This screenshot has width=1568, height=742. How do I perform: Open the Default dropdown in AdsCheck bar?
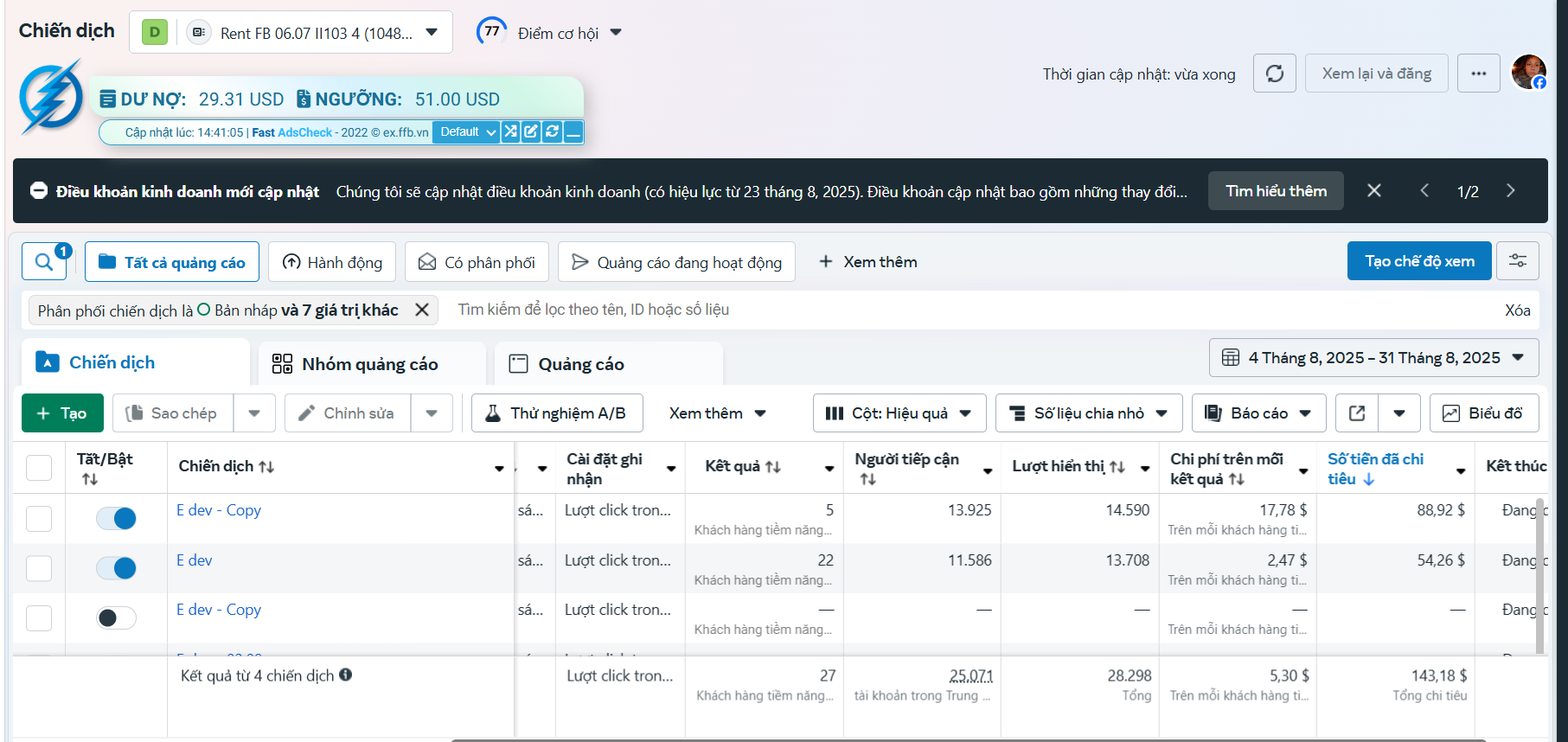(x=466, y=131)
